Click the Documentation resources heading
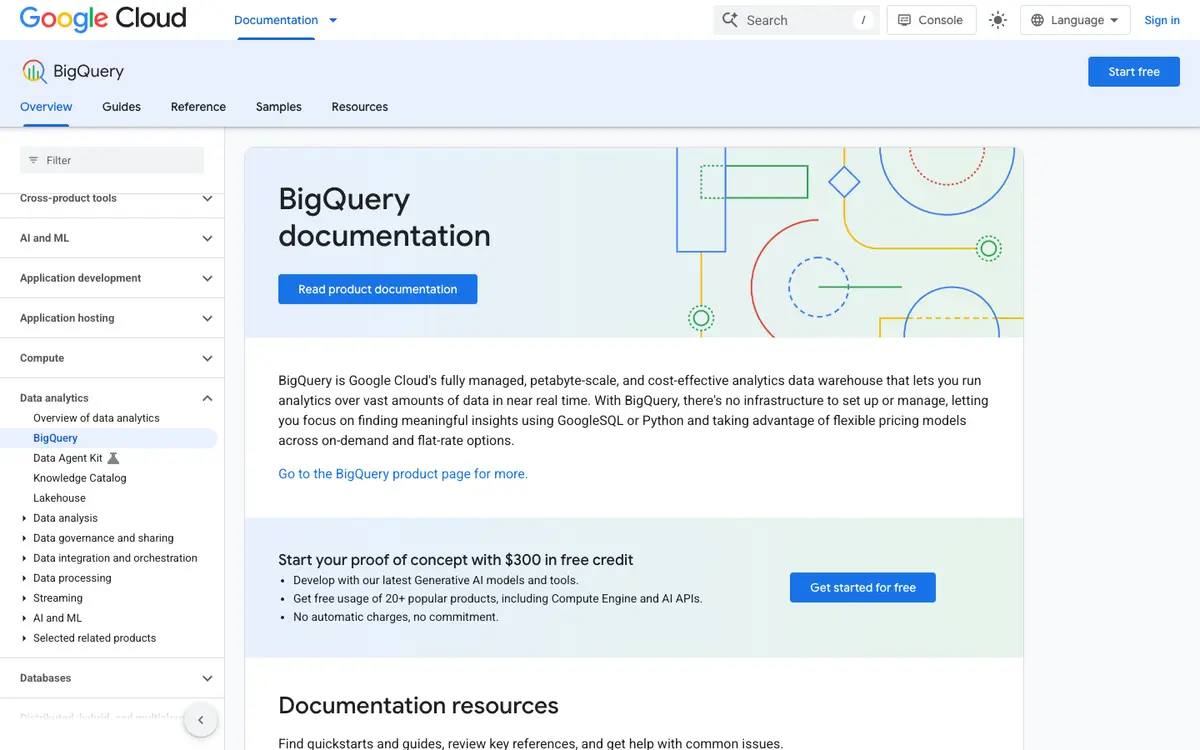The width and height of the screenshot is (1200, 750). (x=418, y=705)
